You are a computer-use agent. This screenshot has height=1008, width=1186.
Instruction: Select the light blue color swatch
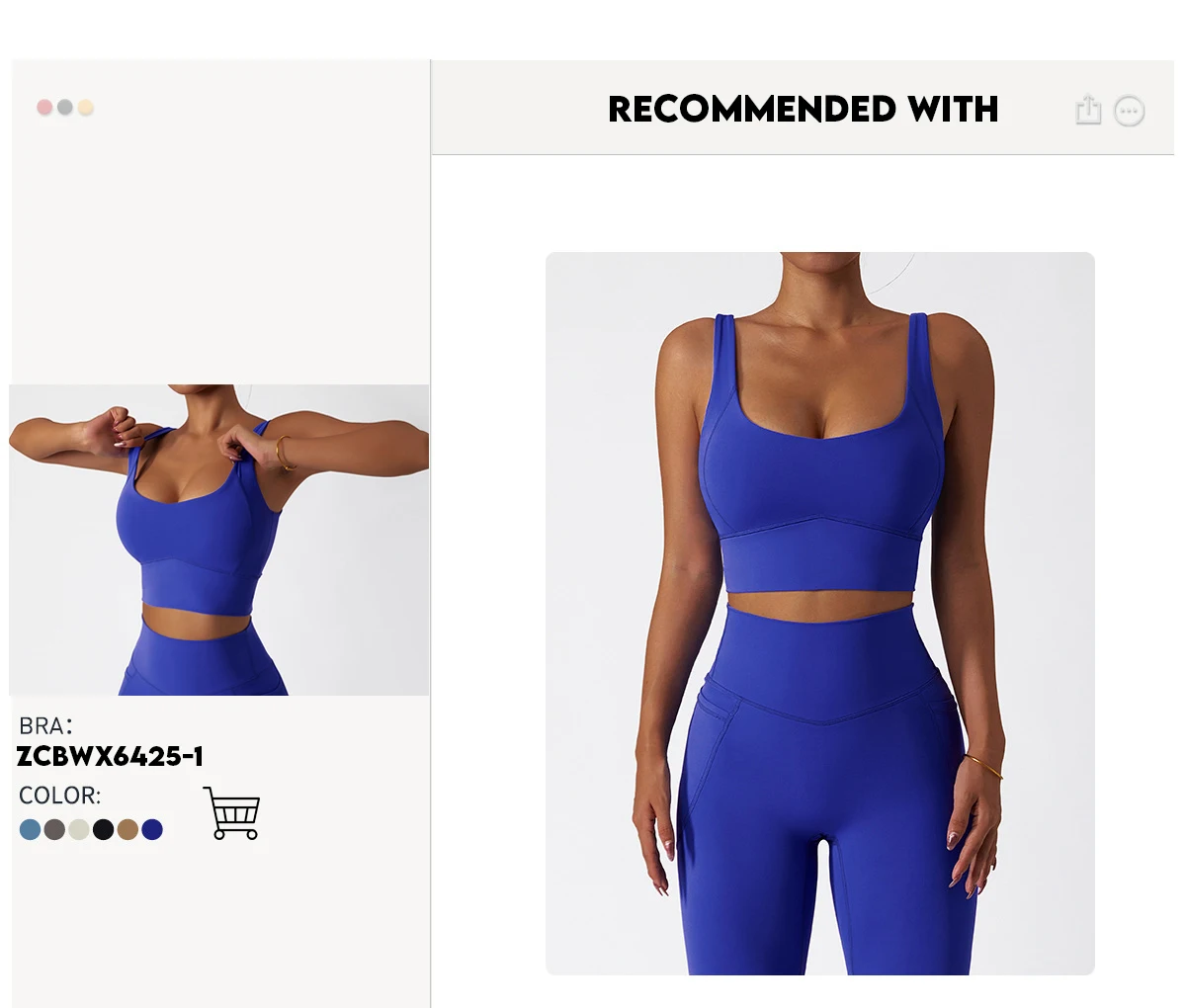[30, 829]
